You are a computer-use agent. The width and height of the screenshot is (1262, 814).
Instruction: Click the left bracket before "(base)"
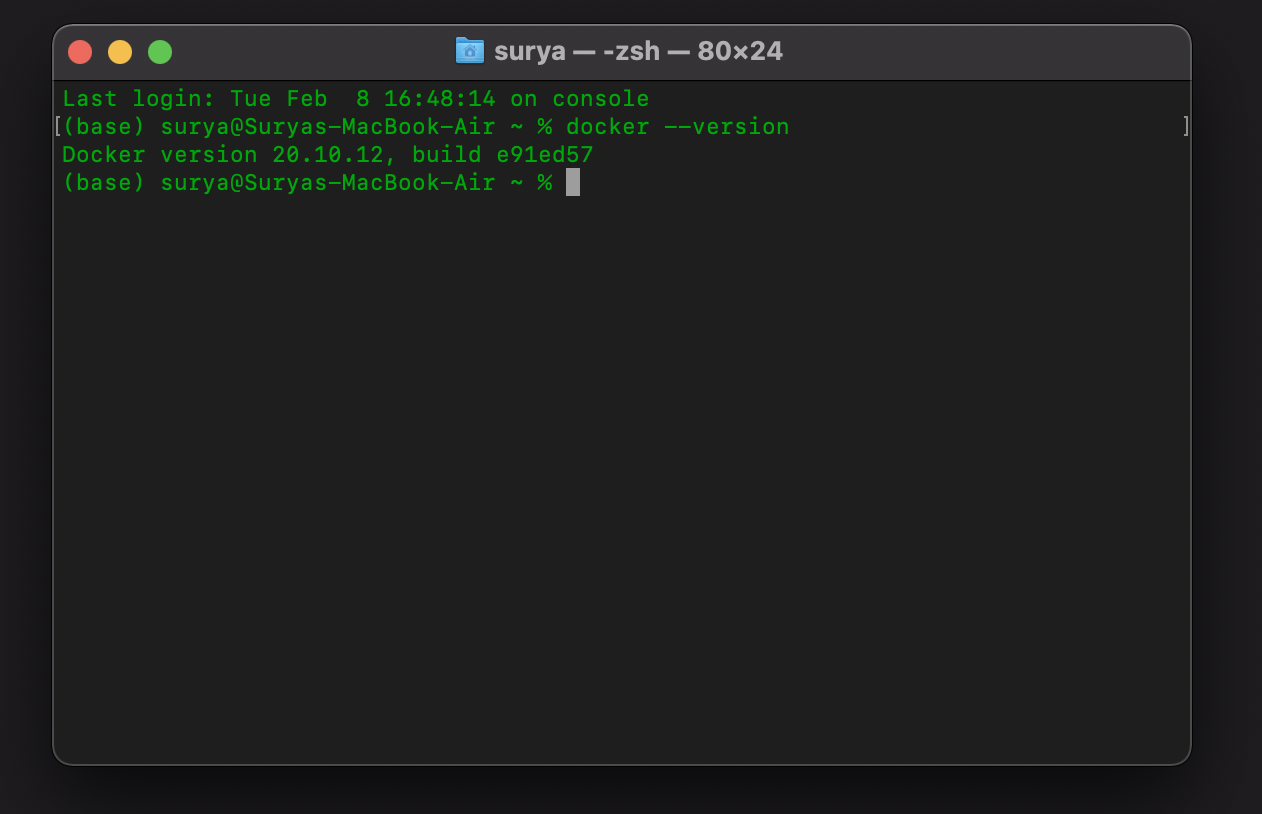(x=57, y=126)
